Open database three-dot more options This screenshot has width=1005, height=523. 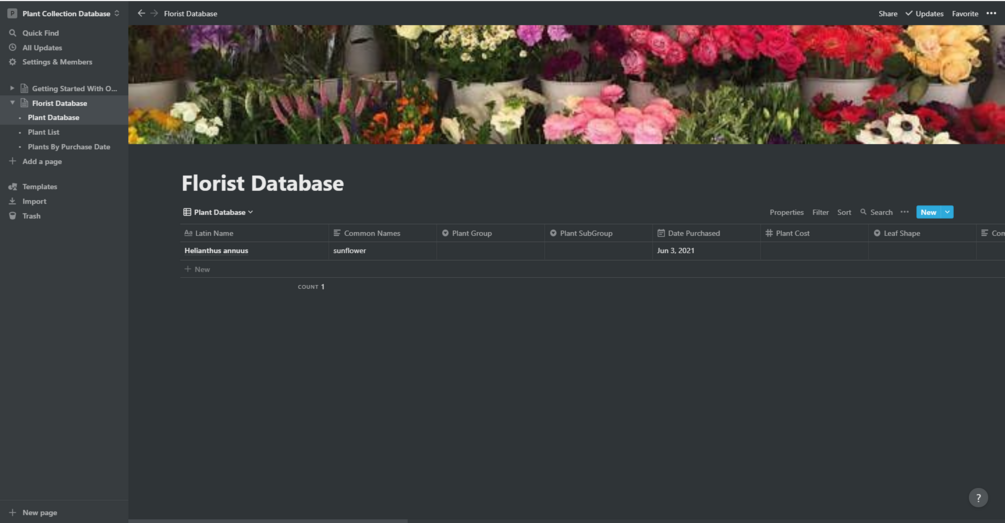pos(904,212)
